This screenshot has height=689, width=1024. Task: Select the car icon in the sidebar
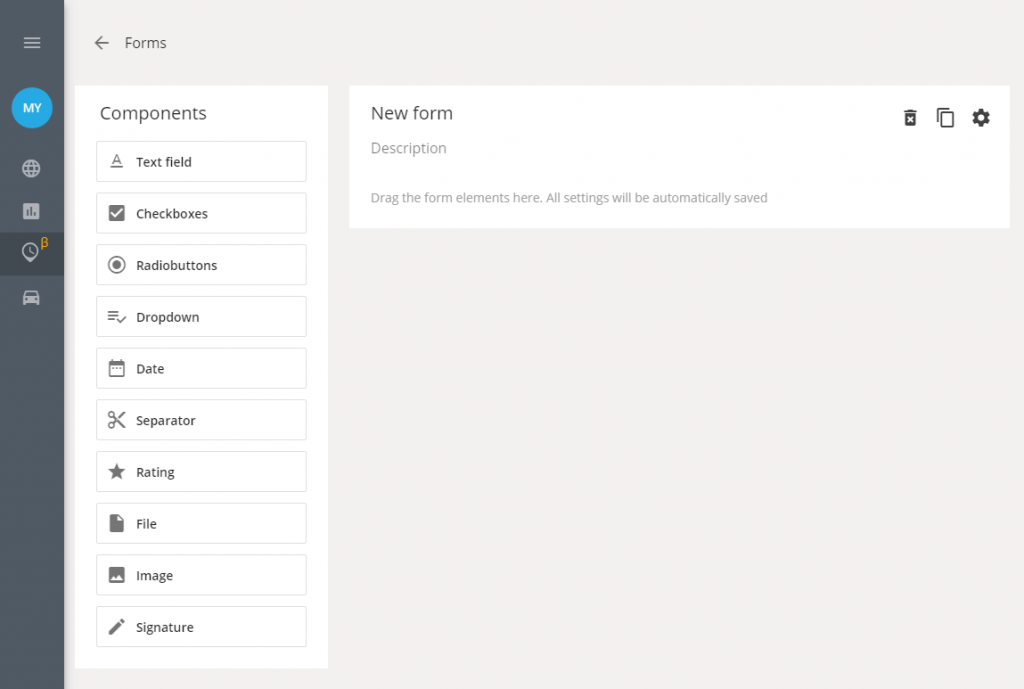pos(31,297)
